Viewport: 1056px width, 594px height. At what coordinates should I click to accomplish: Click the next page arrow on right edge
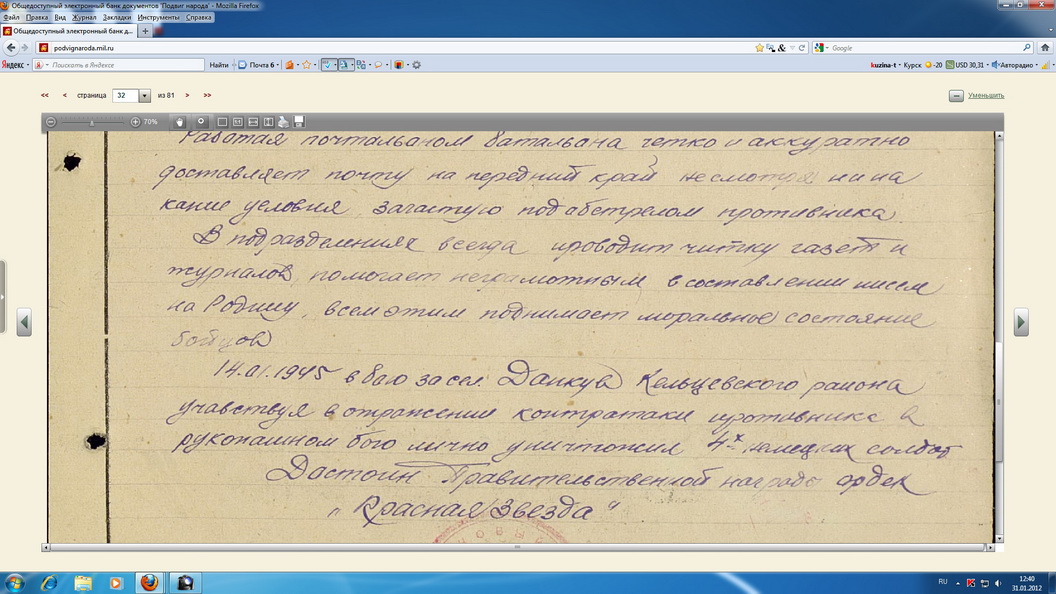(1021, 322)
